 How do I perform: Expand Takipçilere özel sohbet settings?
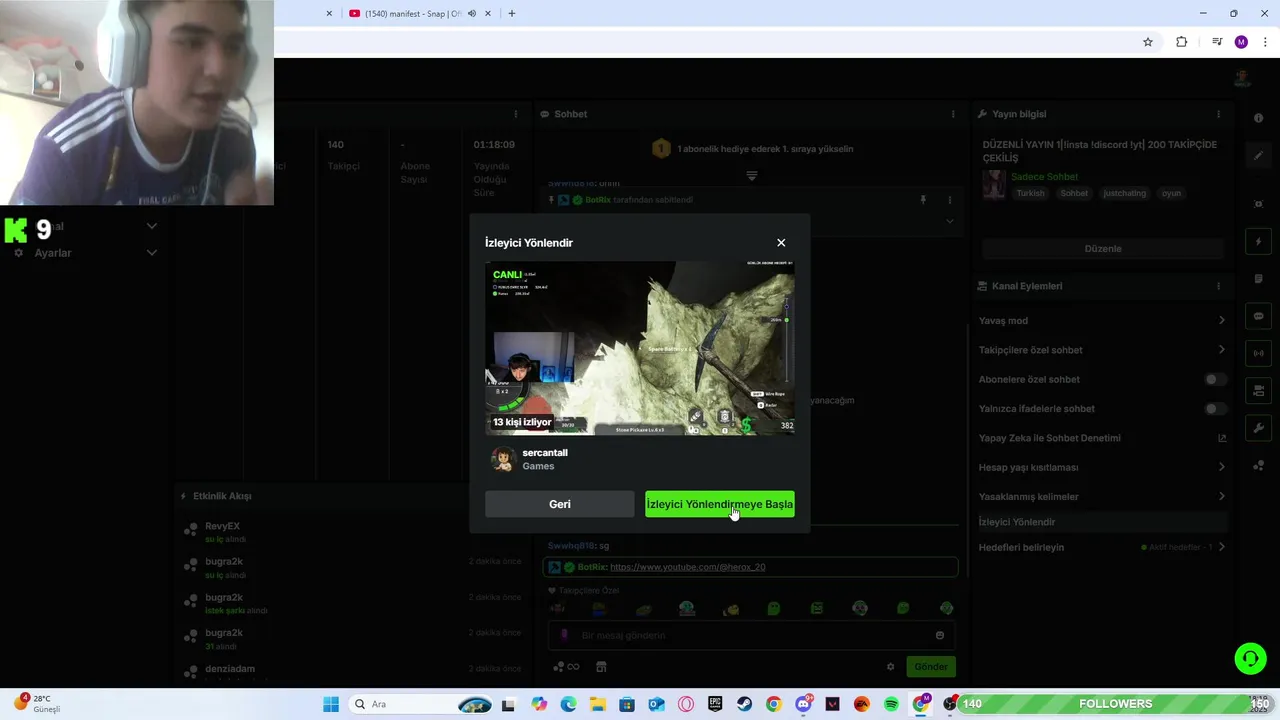(x=1221, y=350)
